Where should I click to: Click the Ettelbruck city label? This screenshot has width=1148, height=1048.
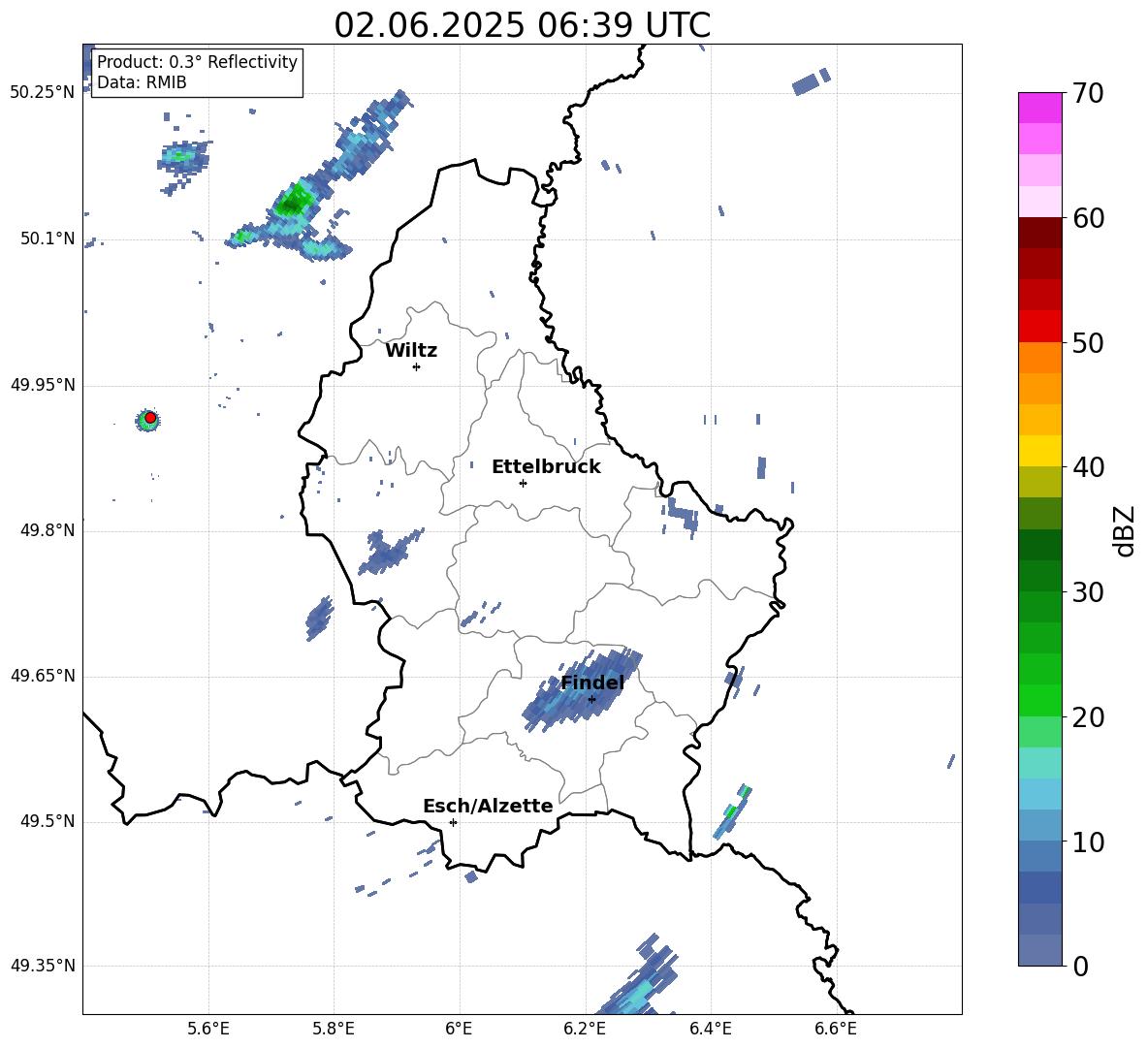[x=546, y=467]
